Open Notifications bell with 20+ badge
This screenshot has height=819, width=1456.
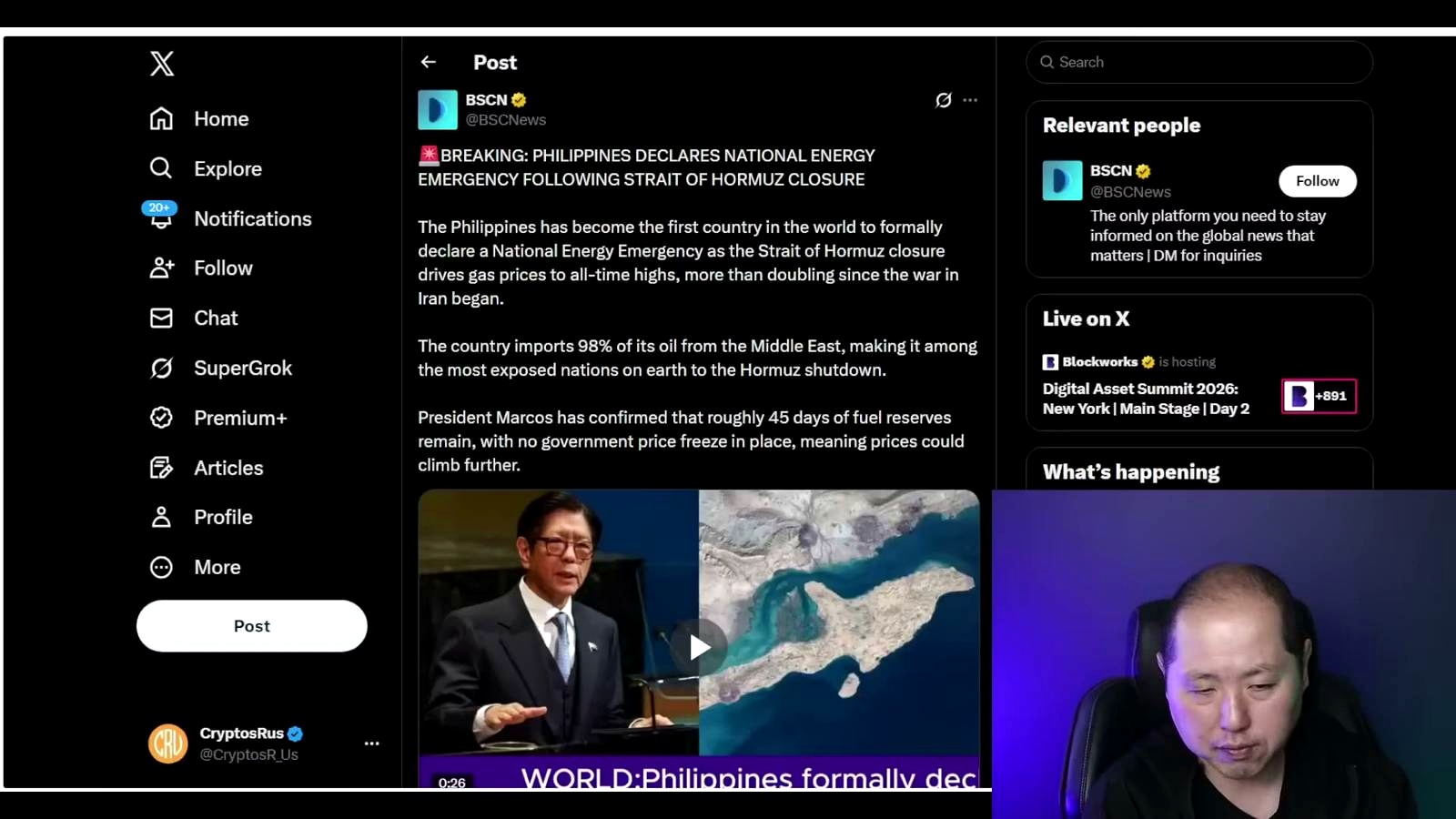(x=161, y=217)
